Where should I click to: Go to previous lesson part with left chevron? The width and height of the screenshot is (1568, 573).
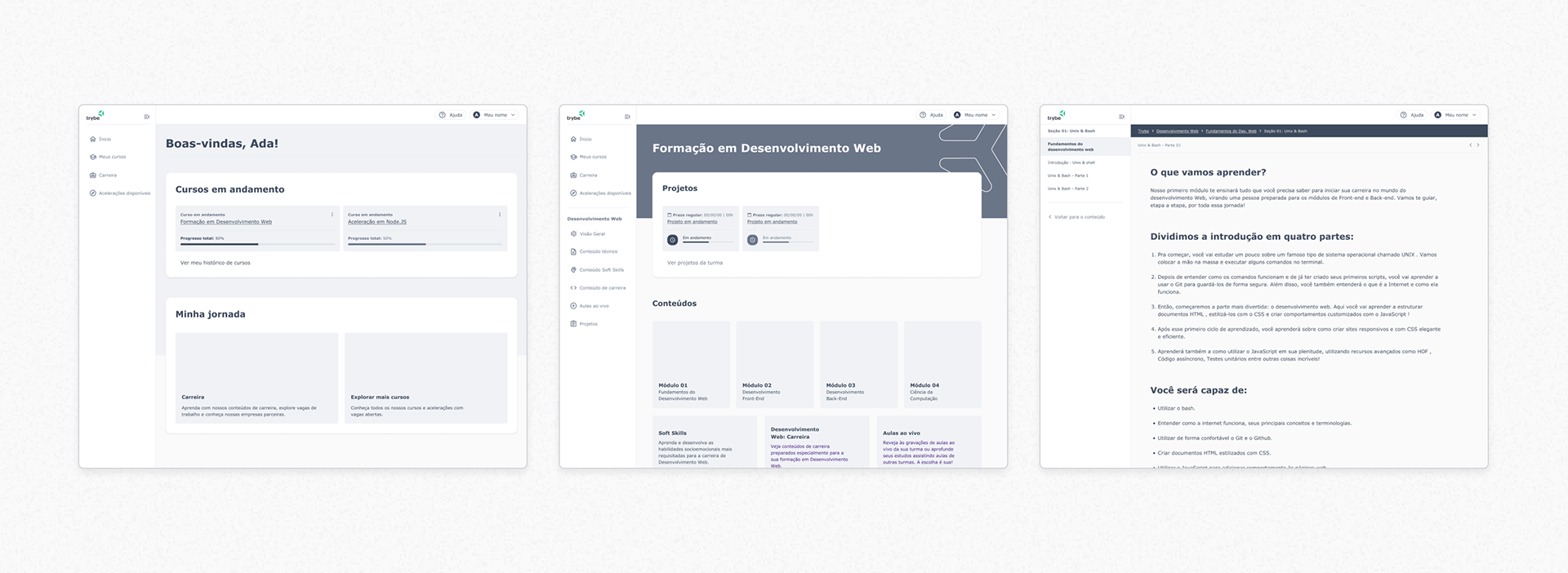pyautogui.click(x=1470, y=145)
